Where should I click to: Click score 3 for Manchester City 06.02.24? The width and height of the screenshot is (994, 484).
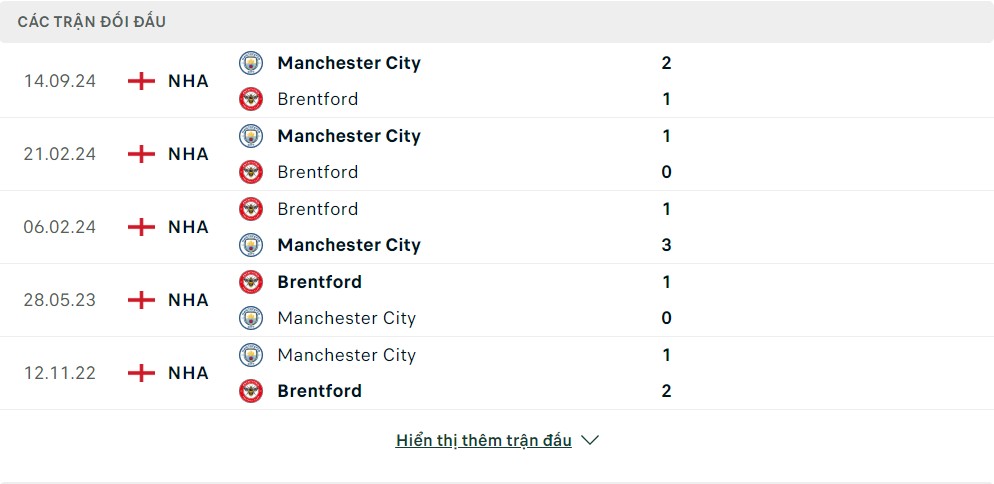[x=666, y=245]
